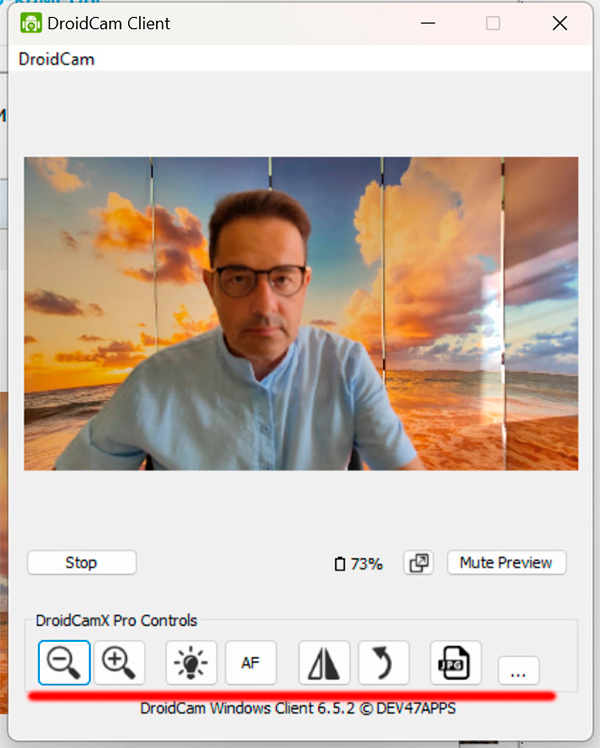The height and width of the screenshot is (748, 600).
Task: Mirror the video with the flip icon
Action: pyautogui.click(x=324, y=662)
